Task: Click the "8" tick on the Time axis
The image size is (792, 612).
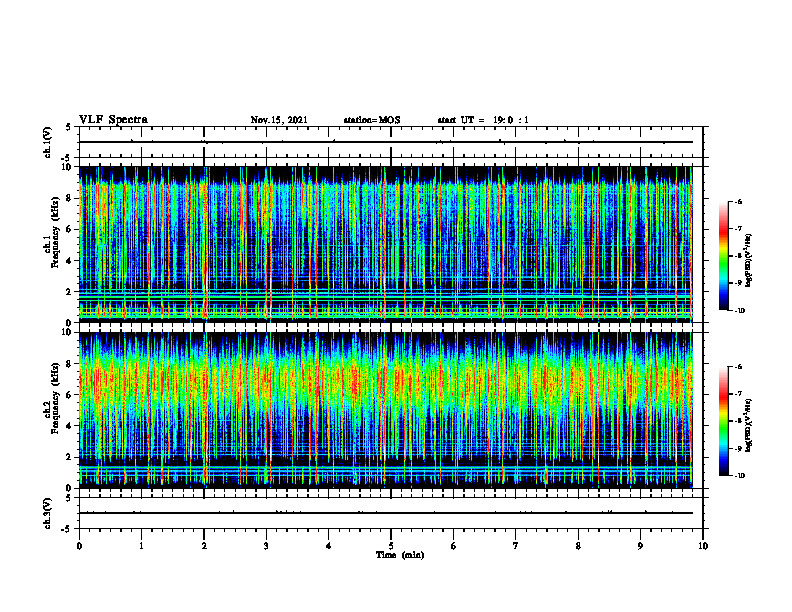Action: (578, 546)
